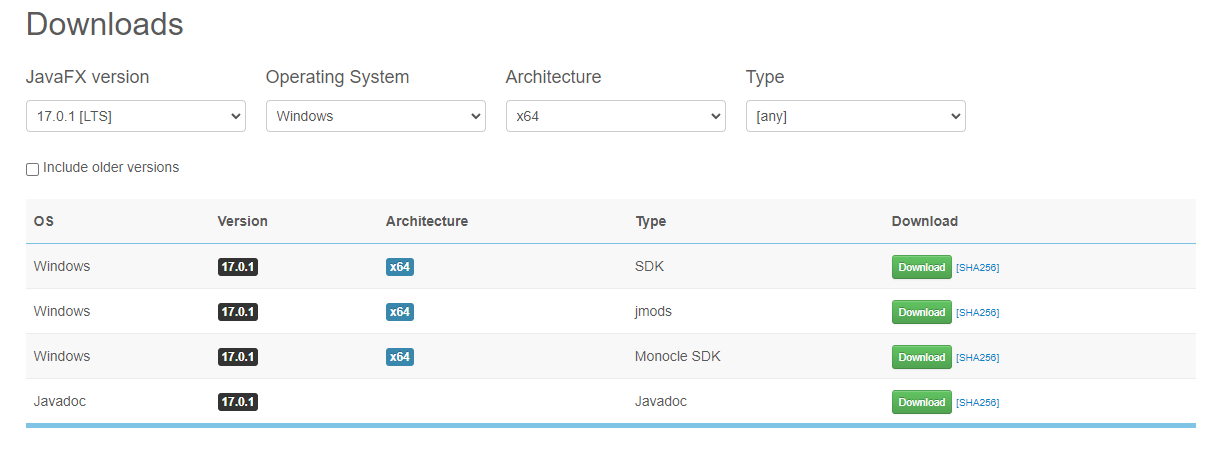The width and height of the screenshot is (1231, 452).
Task: Click the 17.0.1 version badge in Javadoc row
Action: [x=238, y=402]
